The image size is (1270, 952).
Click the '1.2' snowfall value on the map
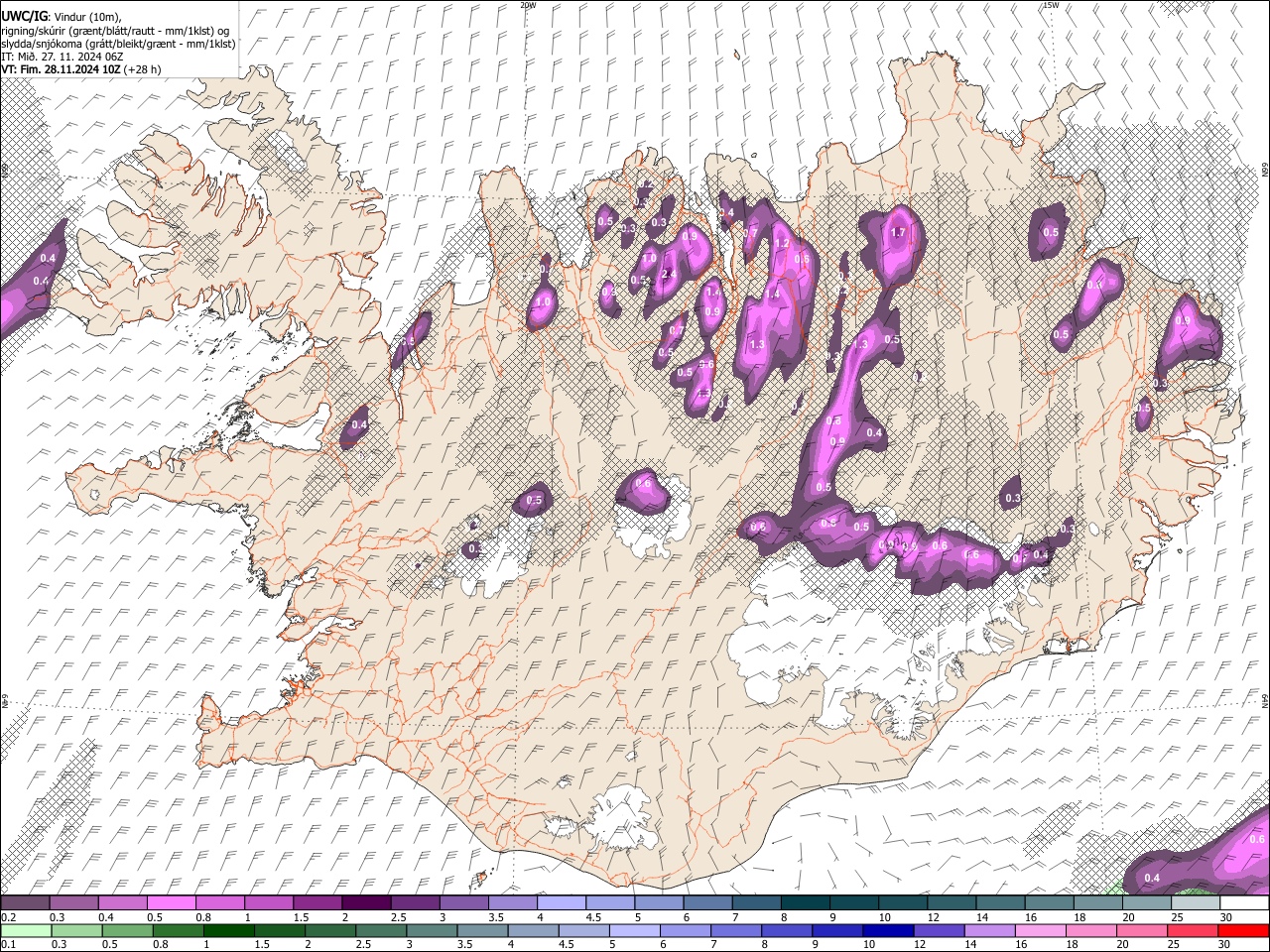pos(781,243)
